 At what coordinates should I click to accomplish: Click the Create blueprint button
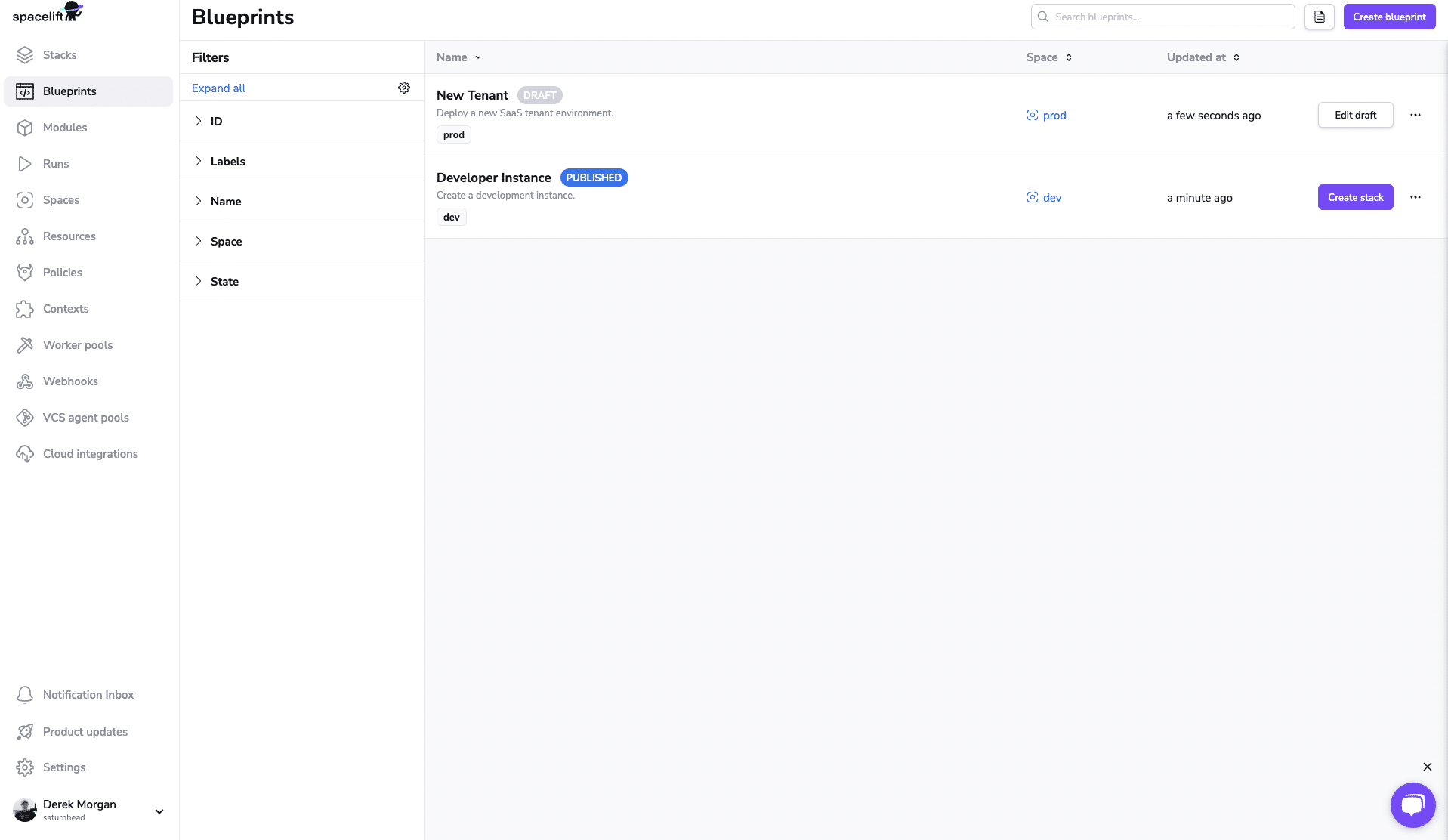[x=1389, y=16]
